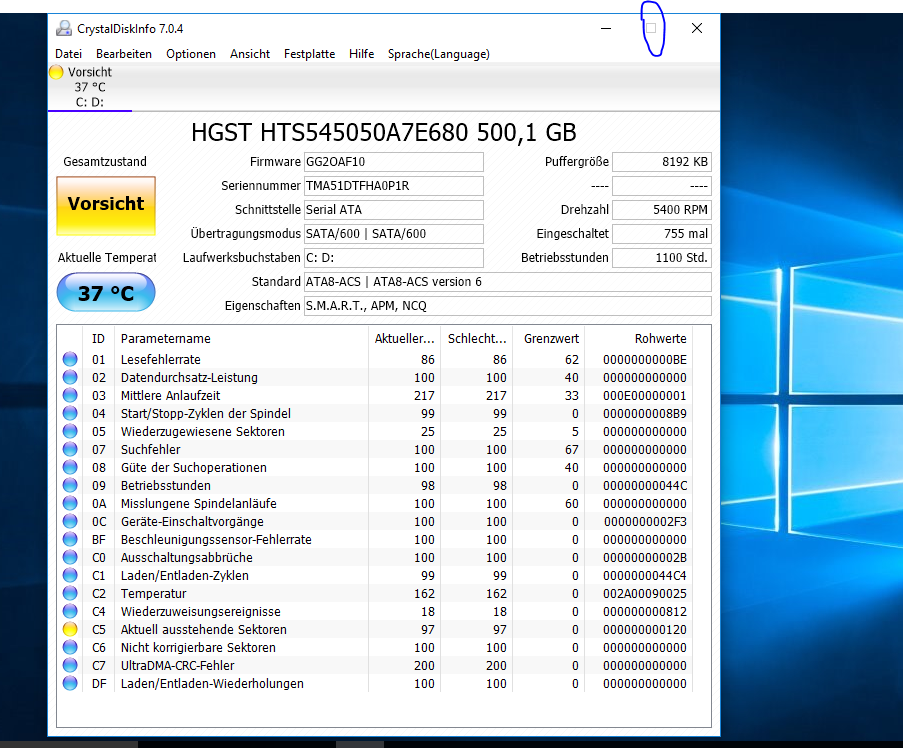This screenshot has height=748, width=903.
Task: Click raw value 000000000812 of Wiederzuweisungsereignisse
Action: pyautogui.click(x=644, y=611)
